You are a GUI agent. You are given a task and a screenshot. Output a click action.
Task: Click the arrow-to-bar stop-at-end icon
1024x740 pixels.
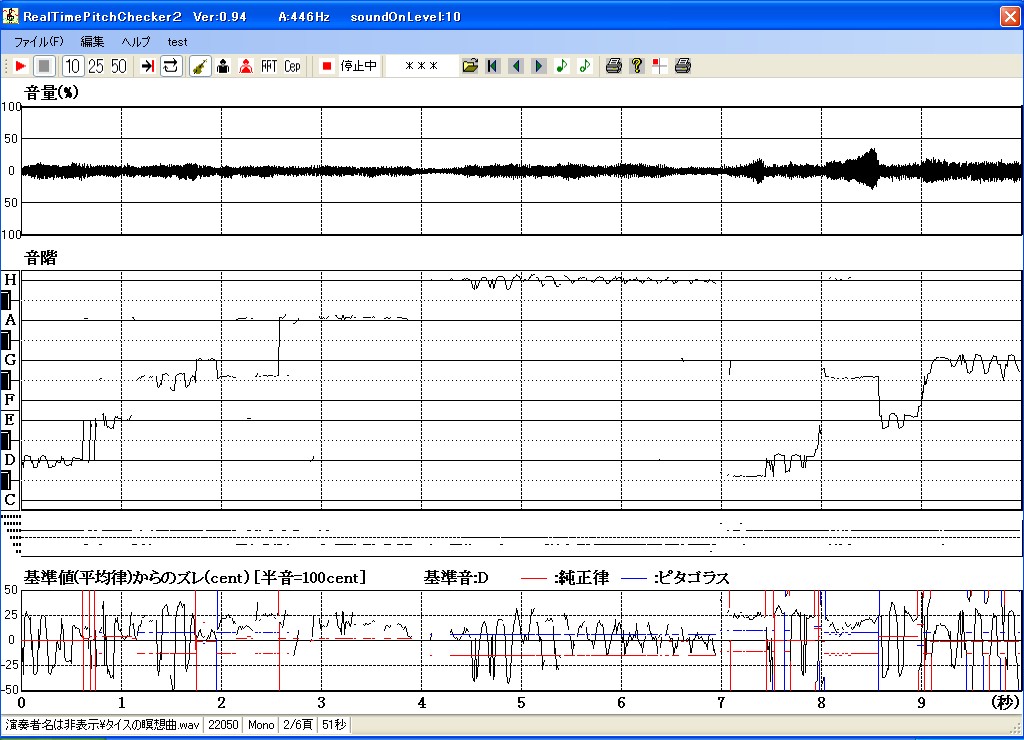coord(148,66)
